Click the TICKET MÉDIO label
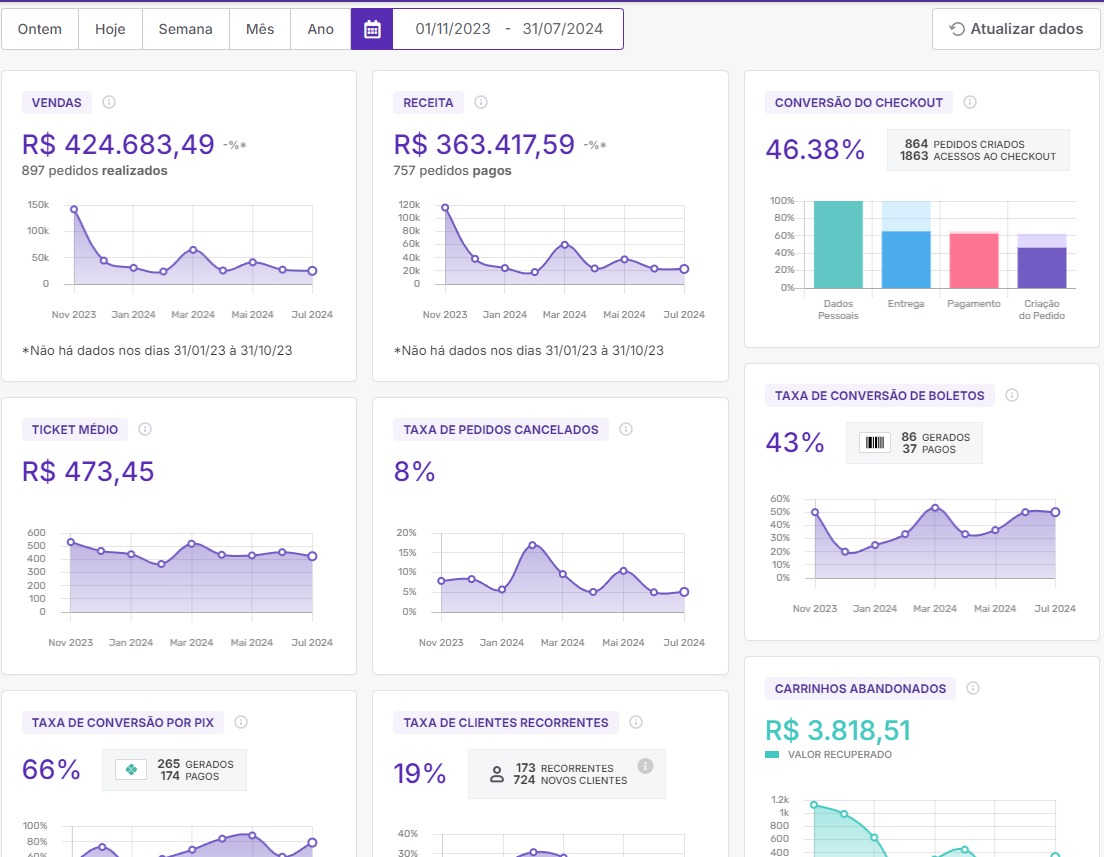This screenshot has height=857, width=1104. pos(75,429)
